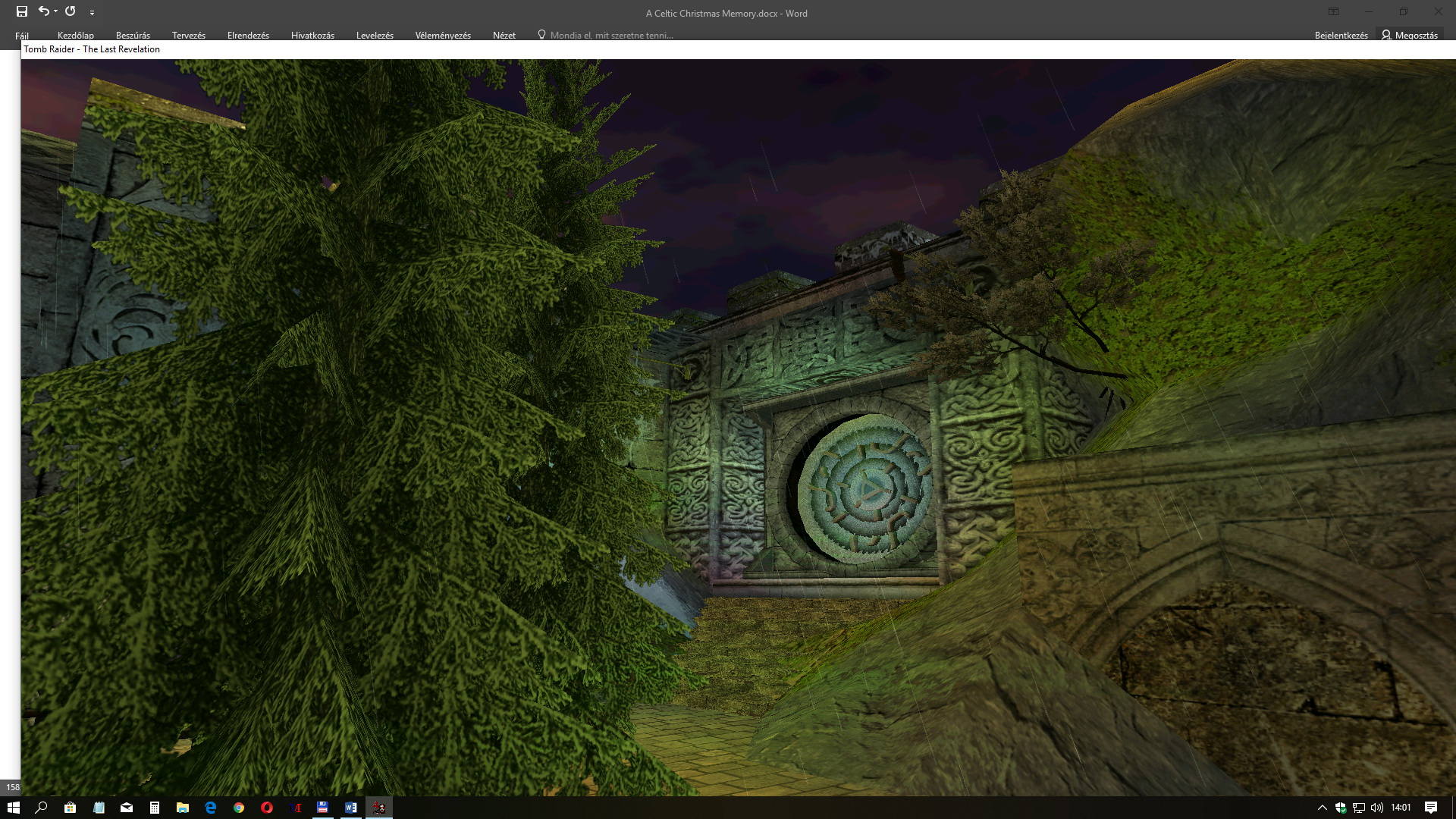Open File Explorer from the taskbar
1456x819 pixels.
click(x=183, y=808)
